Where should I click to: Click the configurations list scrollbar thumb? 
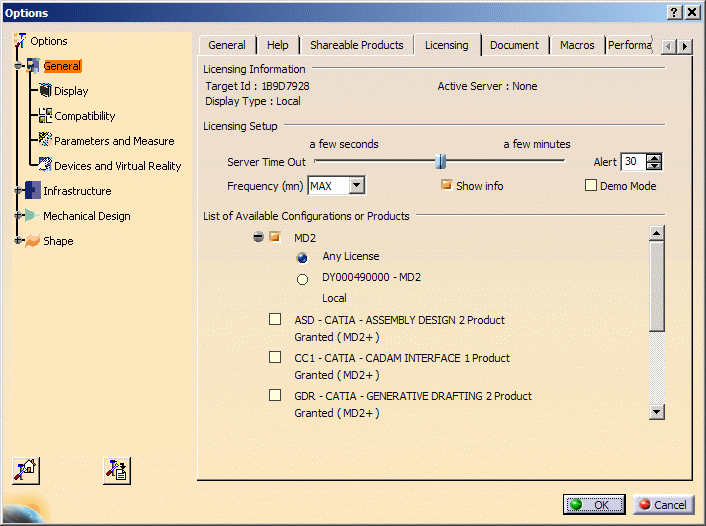pos(656,286)
